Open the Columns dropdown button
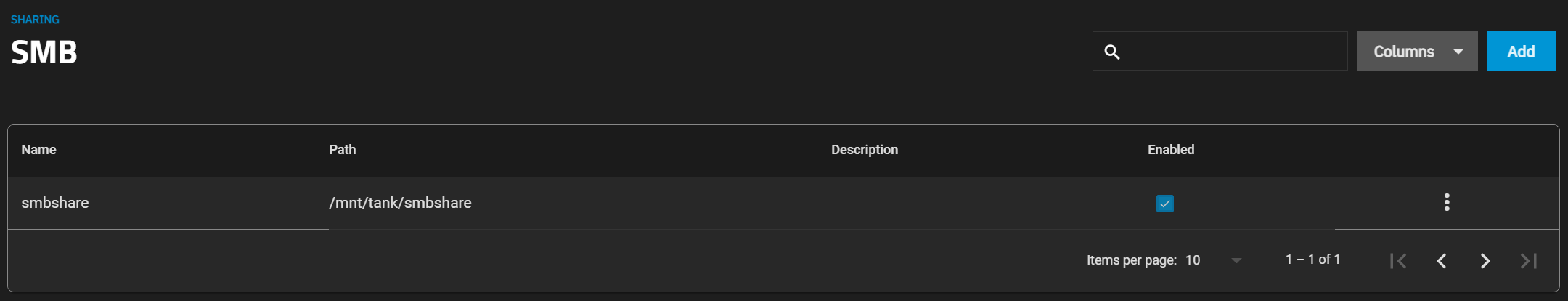Image resolution: width=1568 pixels, height=301 pixels. (x=1417, y=51)
